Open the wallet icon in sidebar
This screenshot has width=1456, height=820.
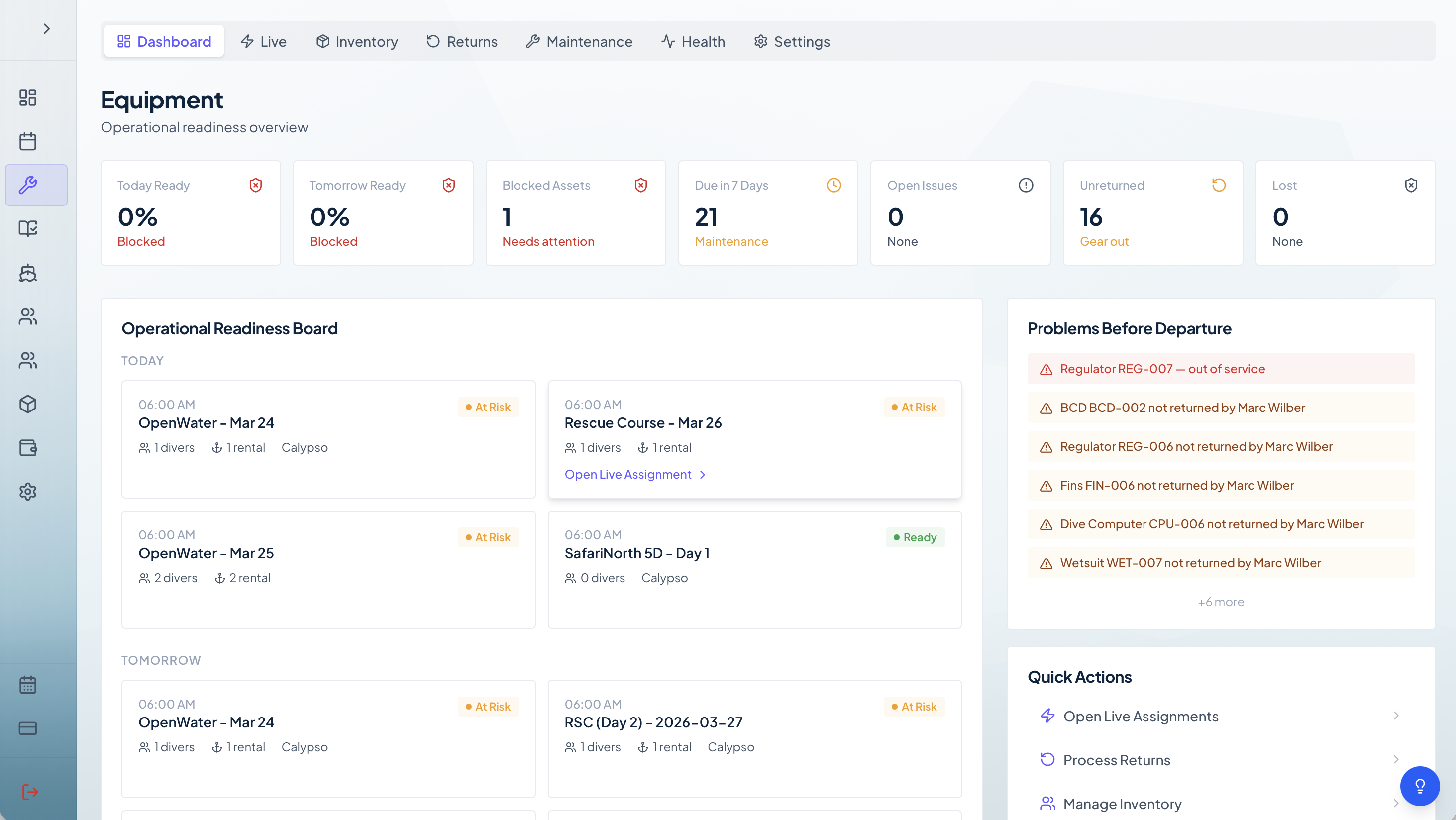coord(28,448)
